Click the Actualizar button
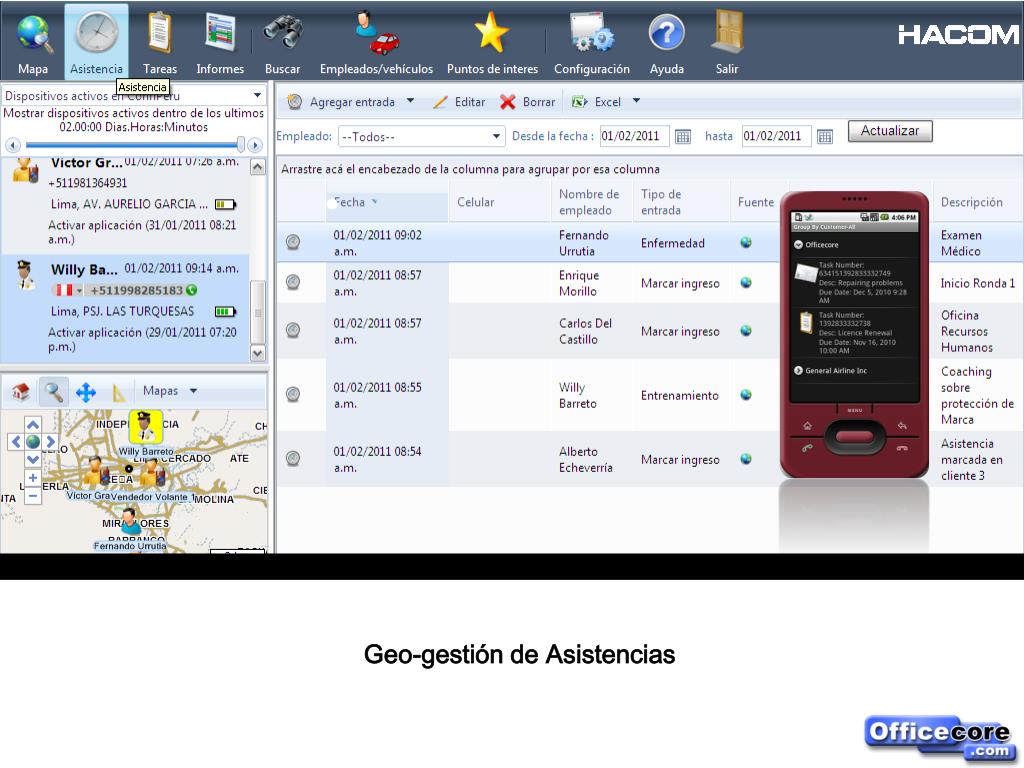1024x768 pixels. (x=890, y=131)
